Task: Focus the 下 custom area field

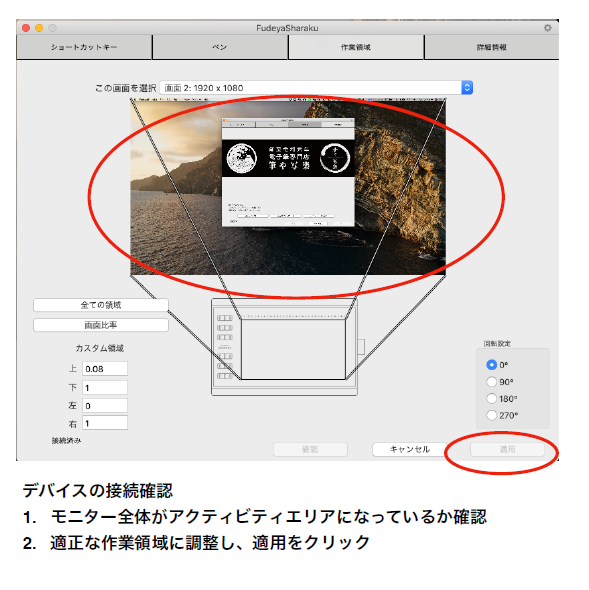Action: coord(105,388)
